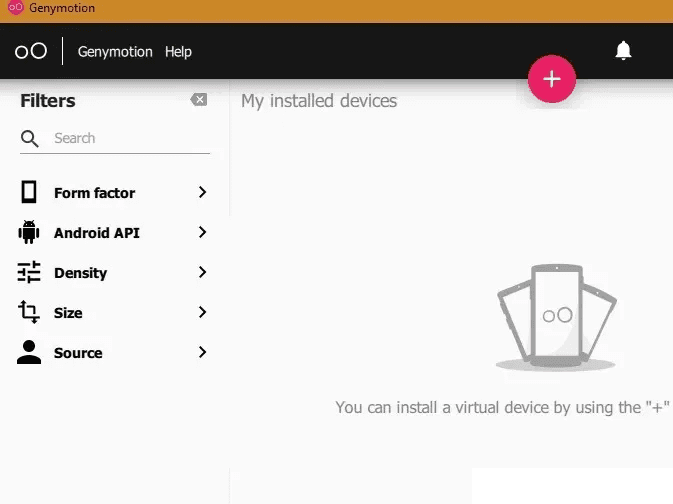Expand Android API with its chevron

click(x=203, y=232)
